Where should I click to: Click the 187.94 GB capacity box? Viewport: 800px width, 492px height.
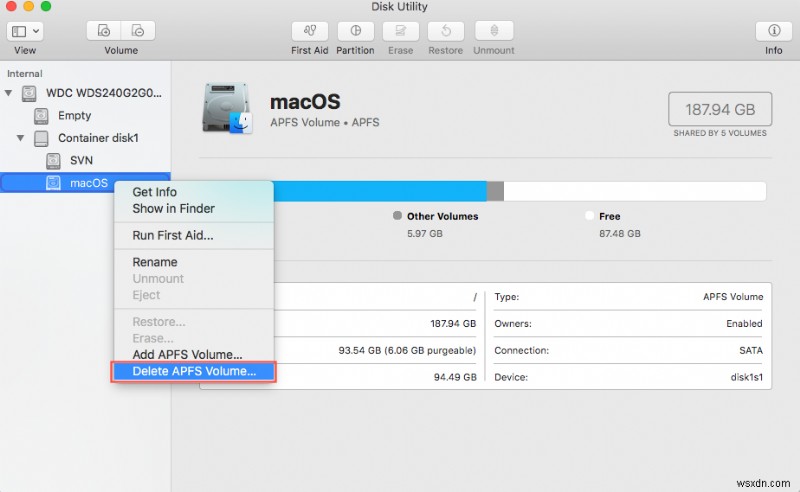tap(720, 109)
